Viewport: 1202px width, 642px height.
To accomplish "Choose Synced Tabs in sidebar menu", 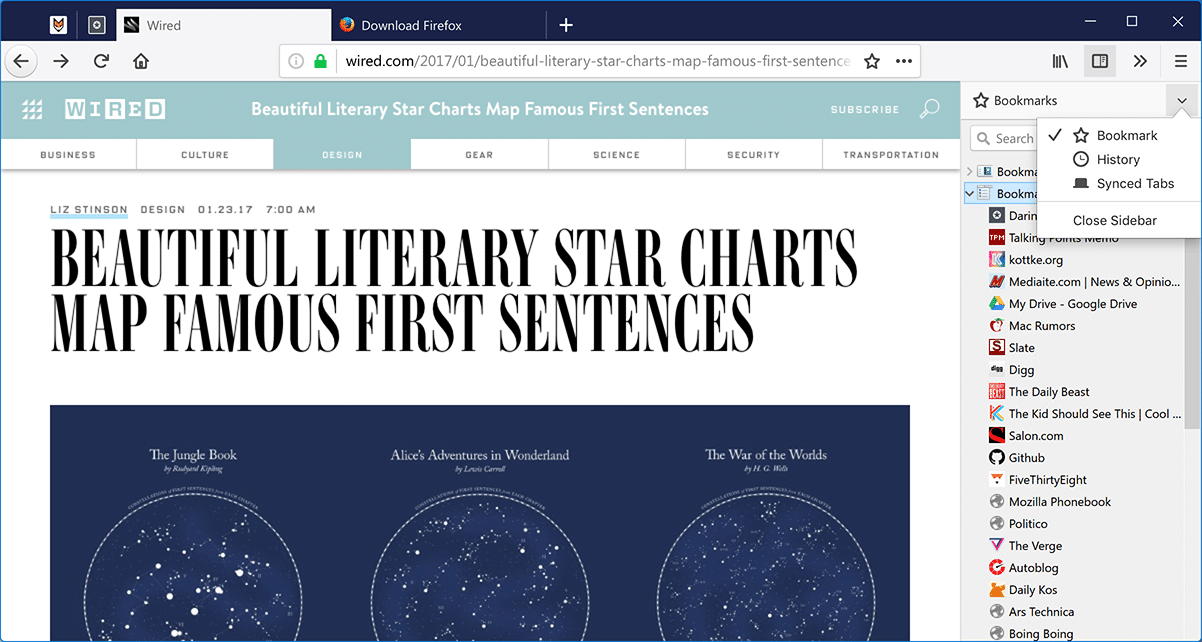I will pos(1118,184).
